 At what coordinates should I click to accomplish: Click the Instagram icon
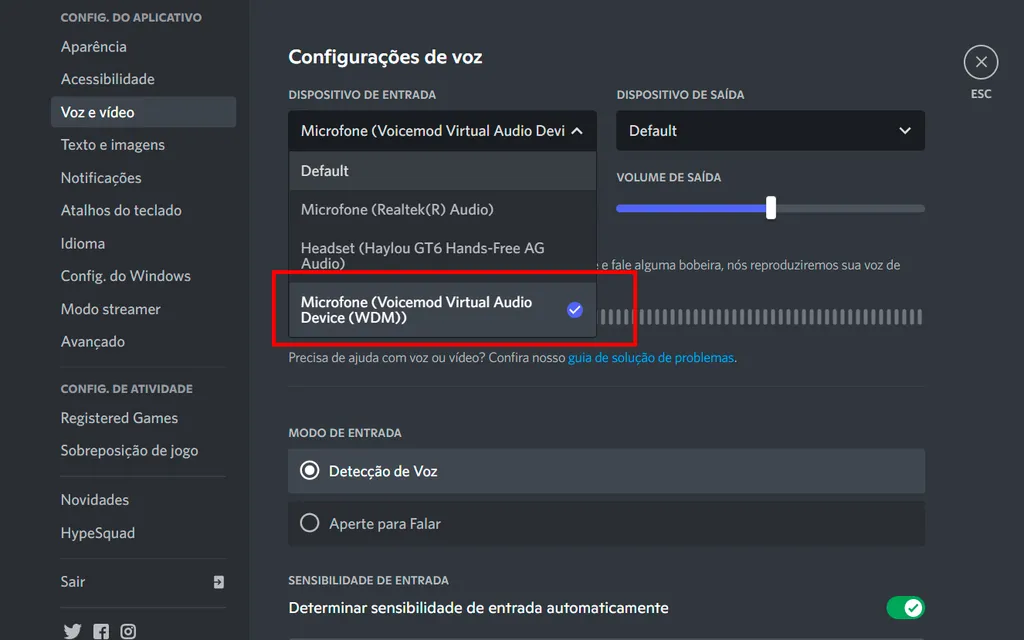128,631
